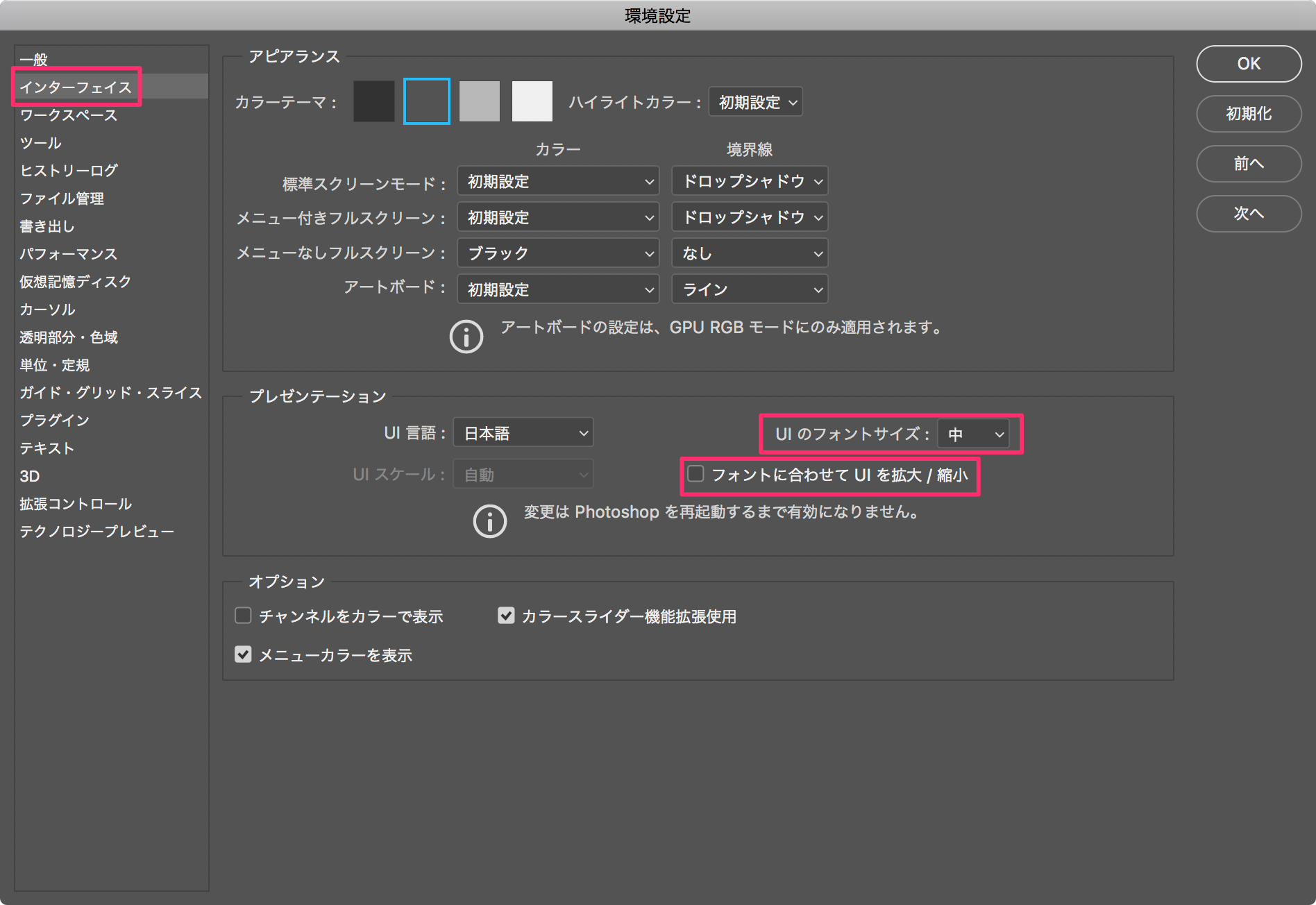Uncheck カラースライダー機能拡張使用 checkbox
This screenshot has height=905, width=1316.
[x=506, y=616]
